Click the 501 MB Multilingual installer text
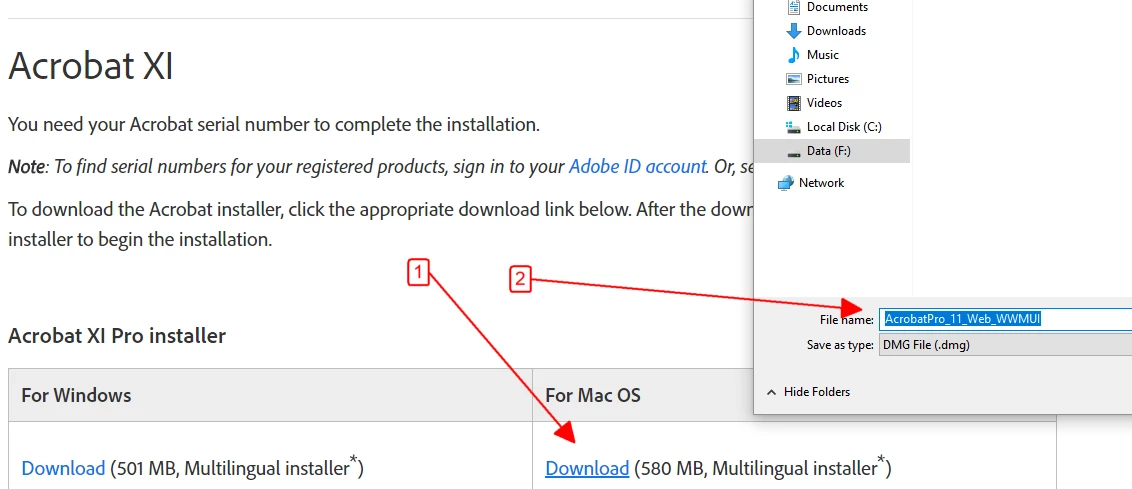The height and width of the screenshot is (489, 1132). (x=237, y=467)
